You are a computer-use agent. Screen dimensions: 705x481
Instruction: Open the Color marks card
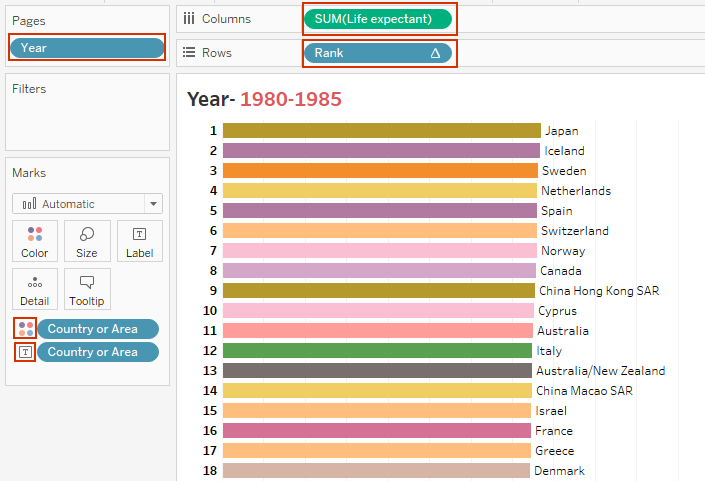(x=35, y=241)
